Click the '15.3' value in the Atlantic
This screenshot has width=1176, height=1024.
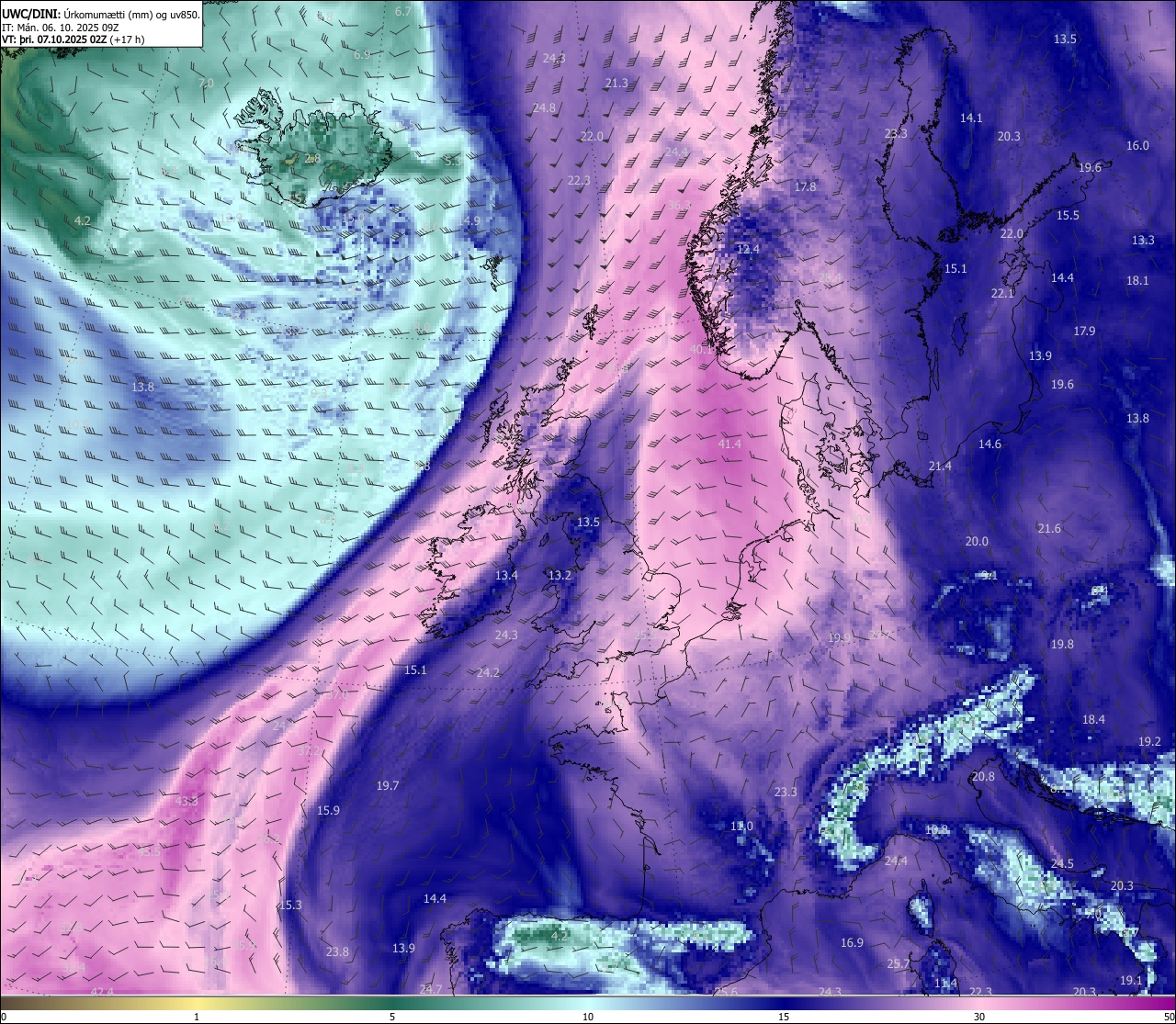point(290,906)
